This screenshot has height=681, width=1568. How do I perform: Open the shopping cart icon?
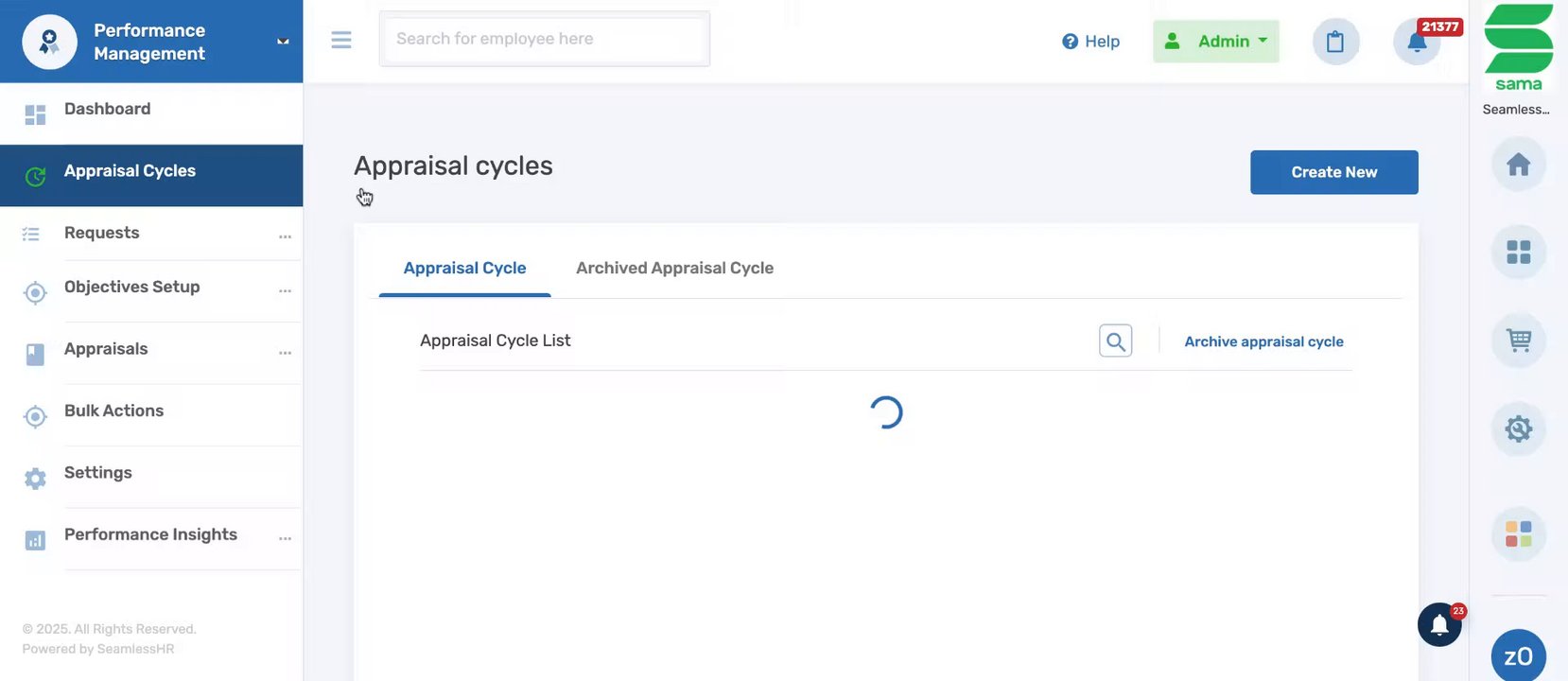(x=1518, y=340)
